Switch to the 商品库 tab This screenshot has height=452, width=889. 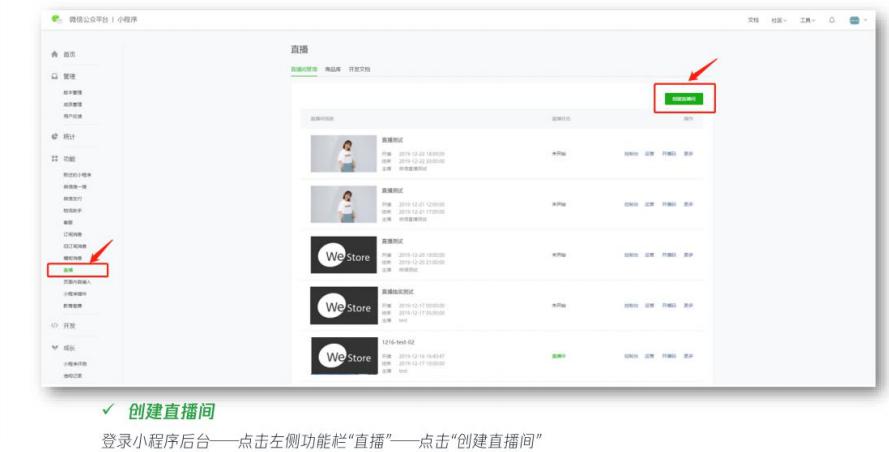(x=333, y=70)
